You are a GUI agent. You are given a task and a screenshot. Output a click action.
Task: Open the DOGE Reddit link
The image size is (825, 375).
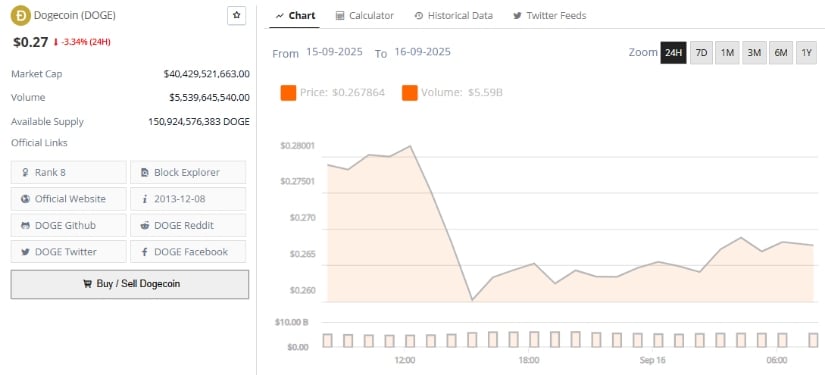coord(188,225)
